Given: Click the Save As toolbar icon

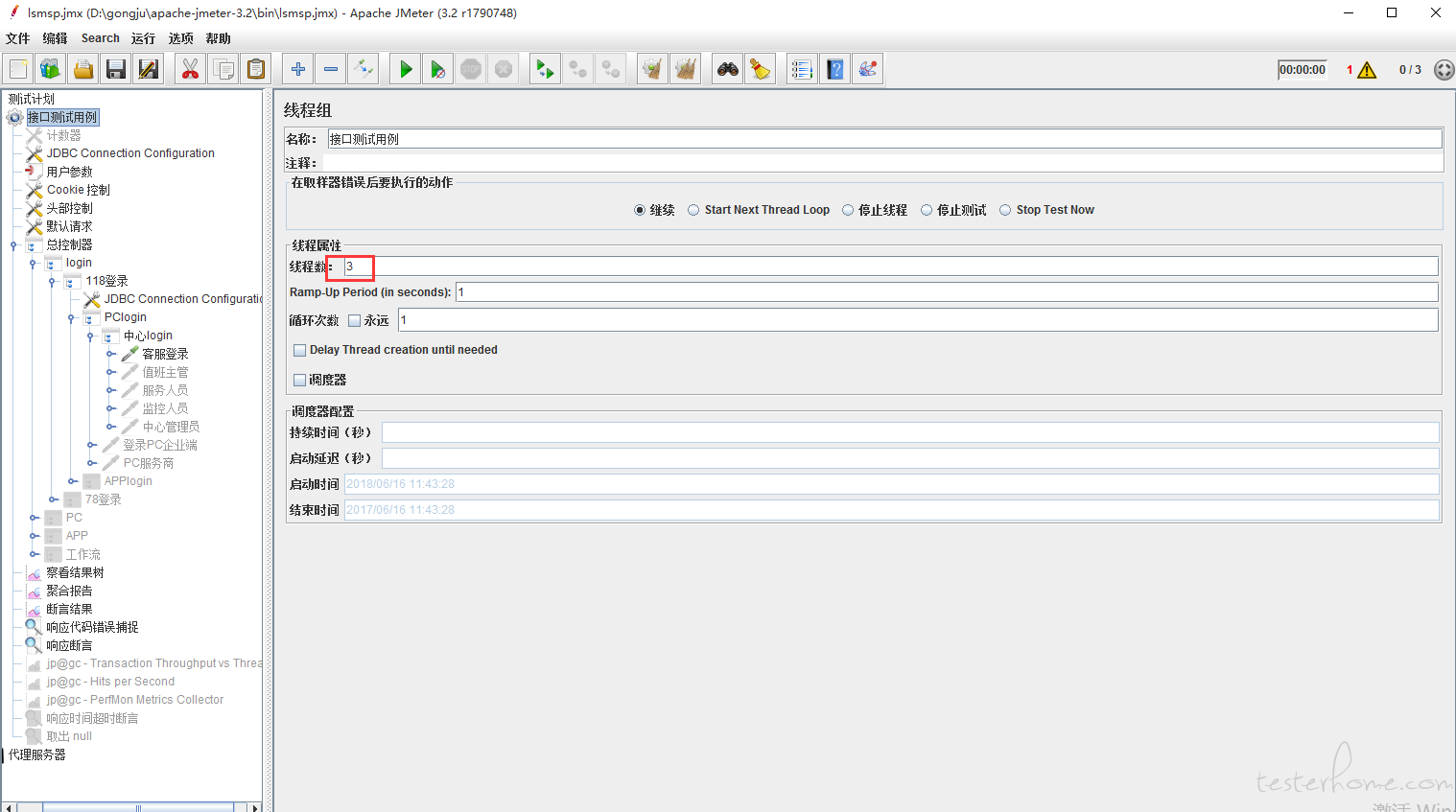Looking at the screenshot, I should 149,69.
